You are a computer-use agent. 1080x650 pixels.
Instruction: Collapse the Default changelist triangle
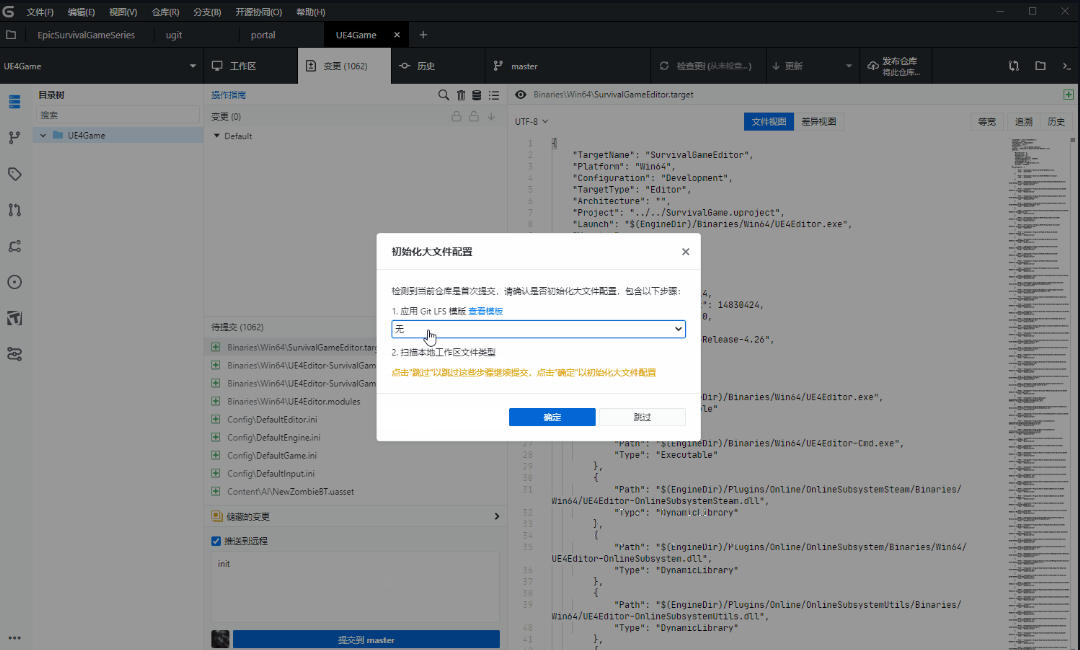pos(216,136)
